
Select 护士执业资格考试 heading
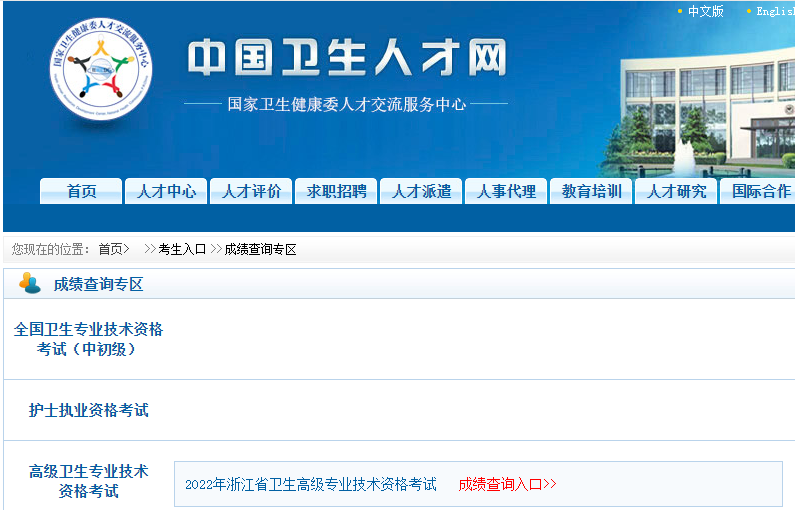pyautogui.click(x=88, y=410)
